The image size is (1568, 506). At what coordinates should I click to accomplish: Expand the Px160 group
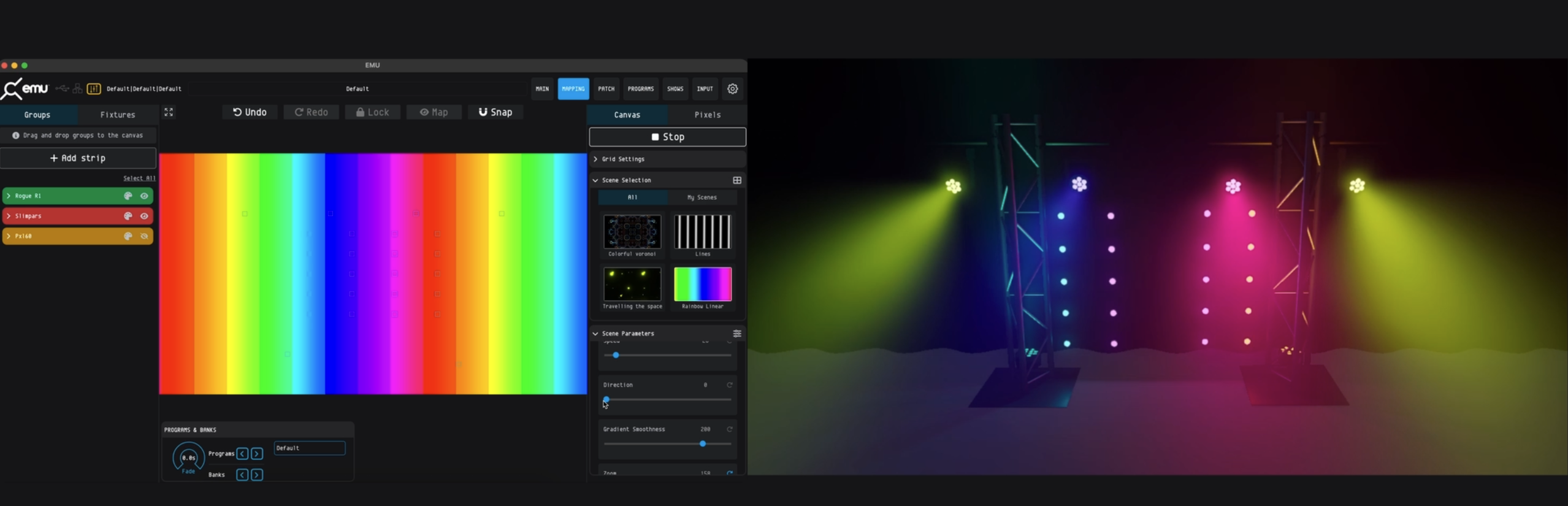point(9,236)
